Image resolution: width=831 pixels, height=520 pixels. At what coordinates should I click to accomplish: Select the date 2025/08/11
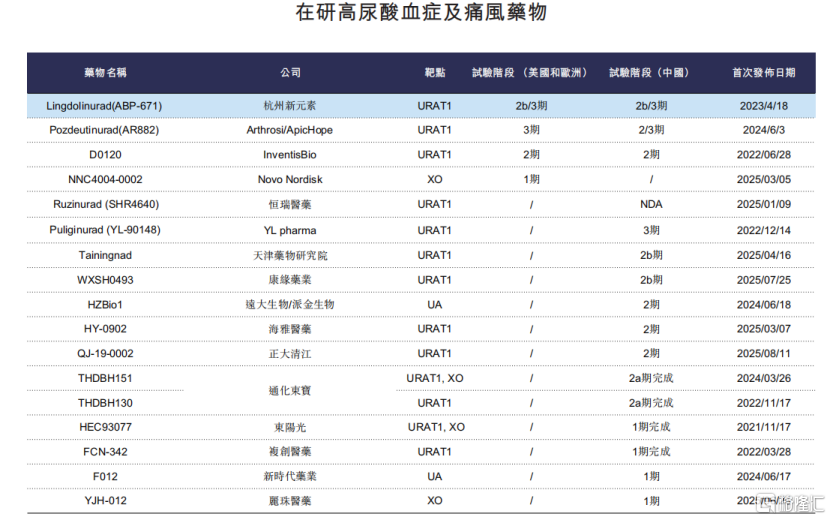(764, 354)
